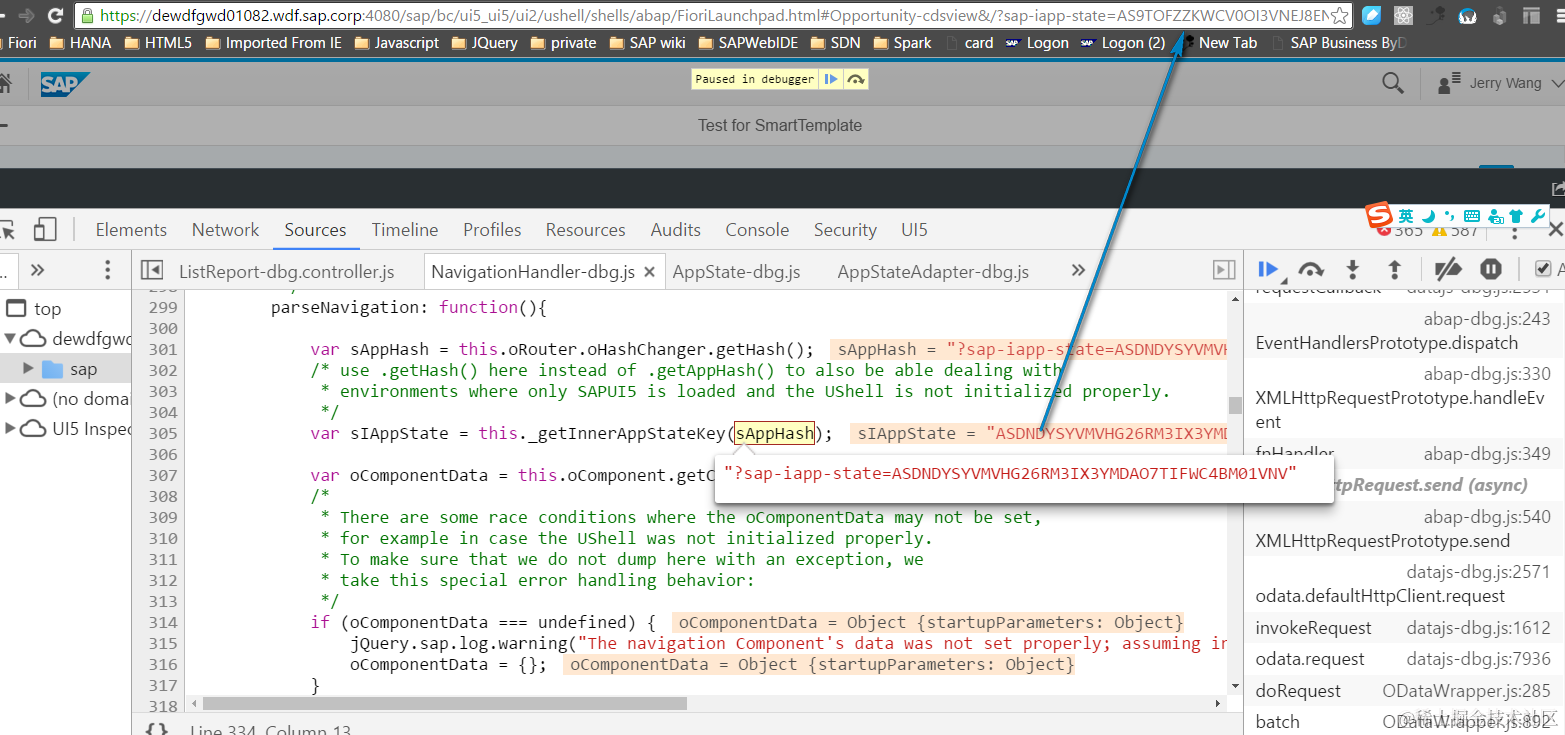Open the Security tab
The image size is (1565, 735).
(x=845, y=230)
